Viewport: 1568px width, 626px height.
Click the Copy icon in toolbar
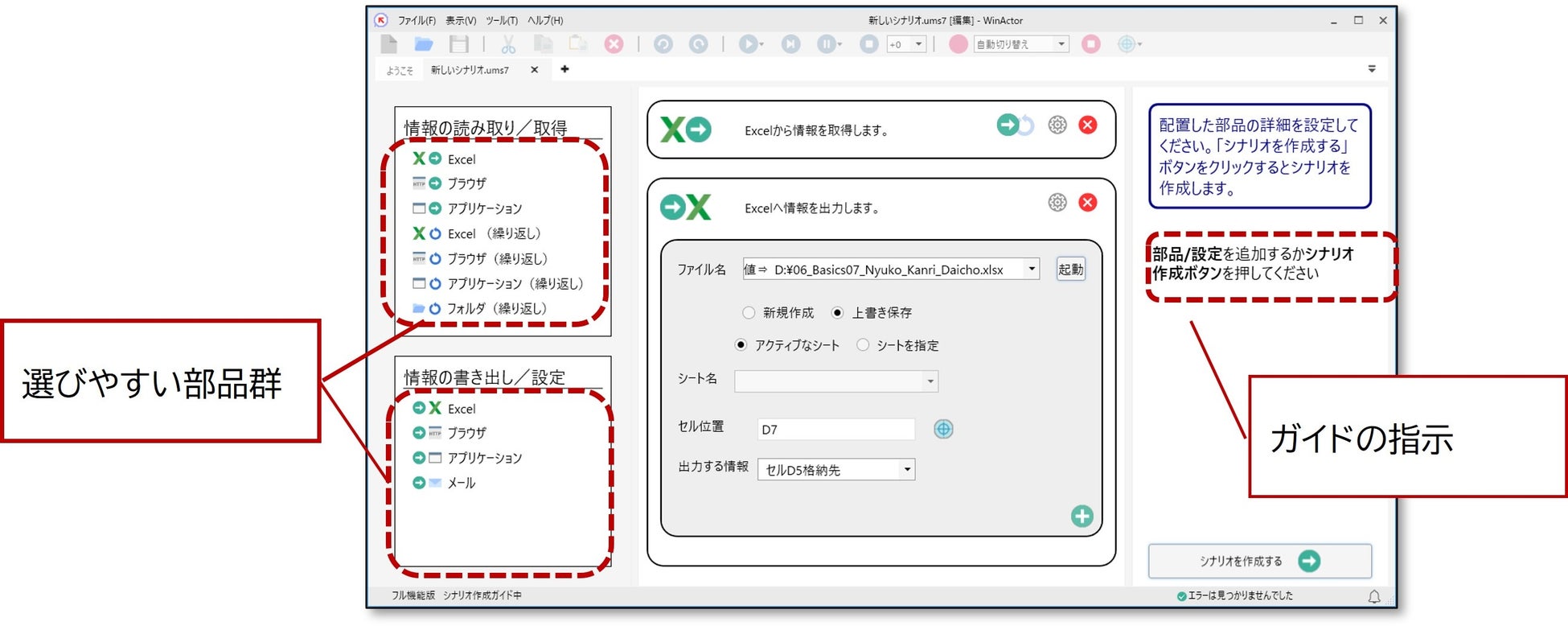click(x=544, y=44)
